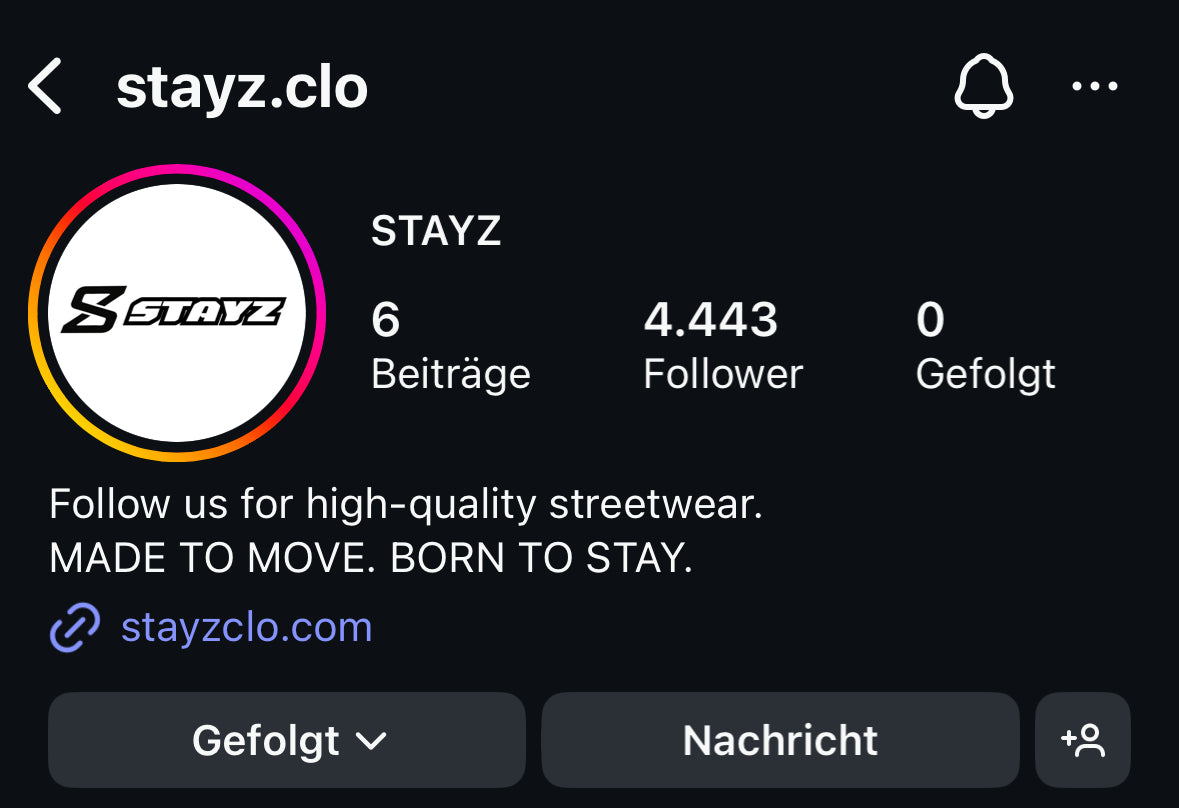The image size is (1179, 808).
Task: Tap the add-person suggestions icon button
Action: coord(1083,740)
